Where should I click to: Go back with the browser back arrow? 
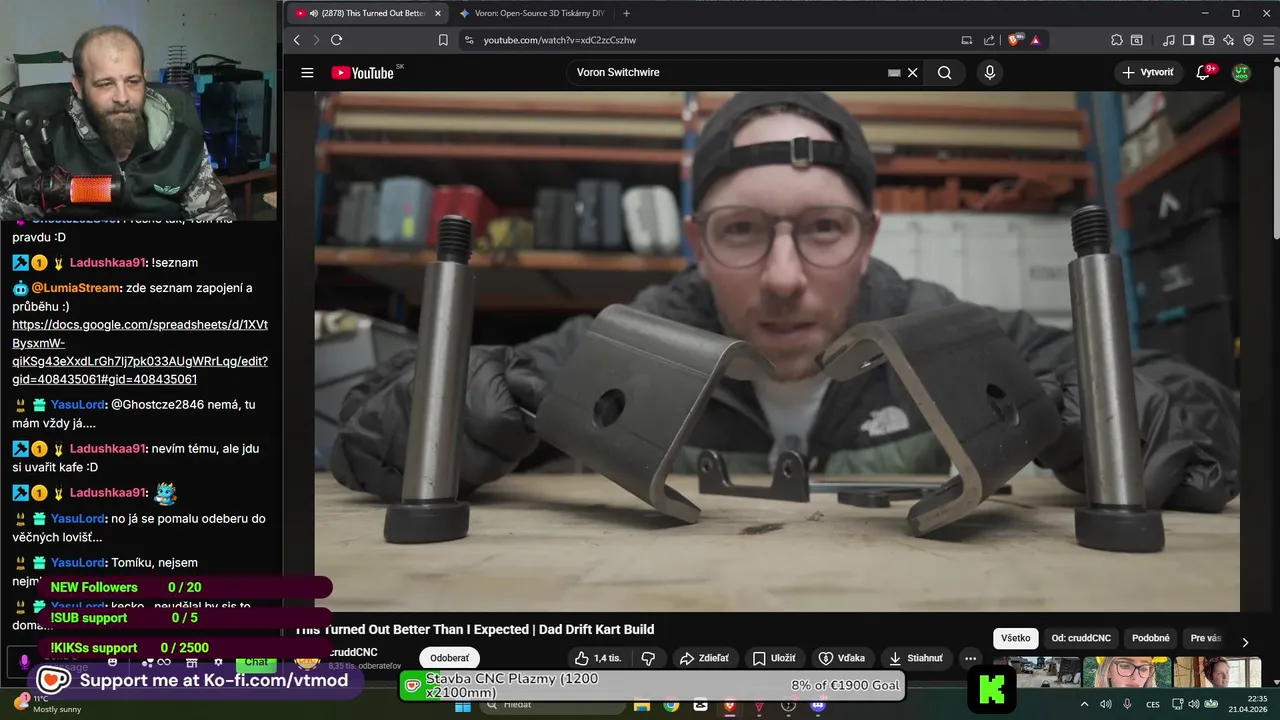pos(297,40)
